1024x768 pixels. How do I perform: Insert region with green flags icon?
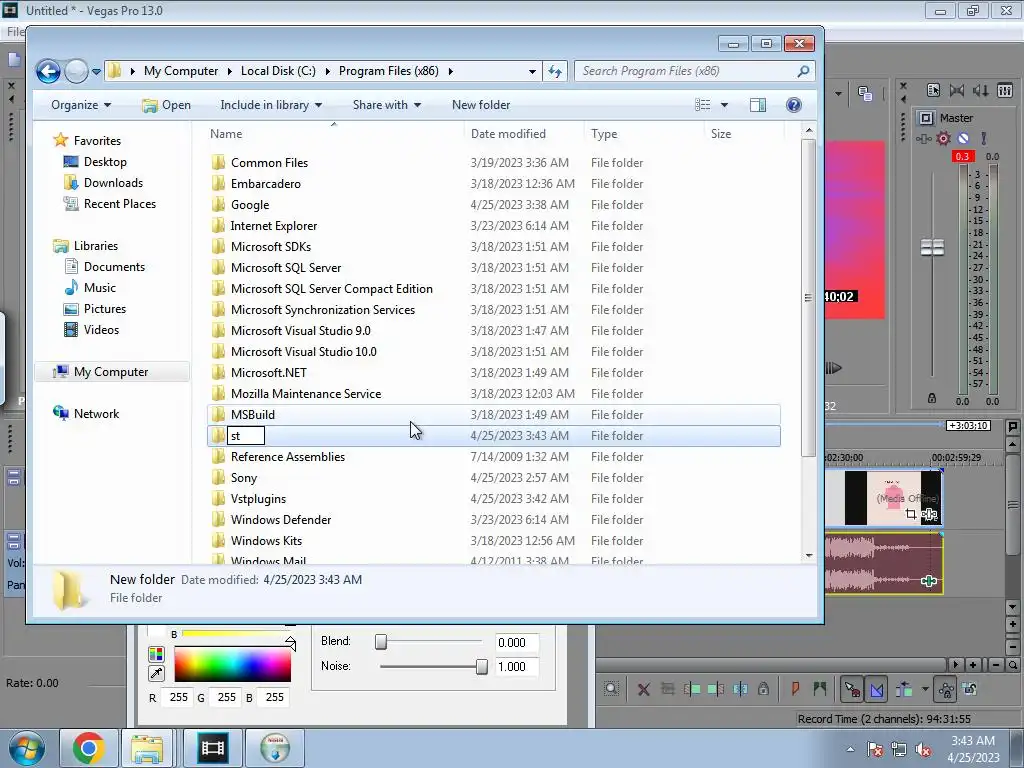[x=820, y=689]
